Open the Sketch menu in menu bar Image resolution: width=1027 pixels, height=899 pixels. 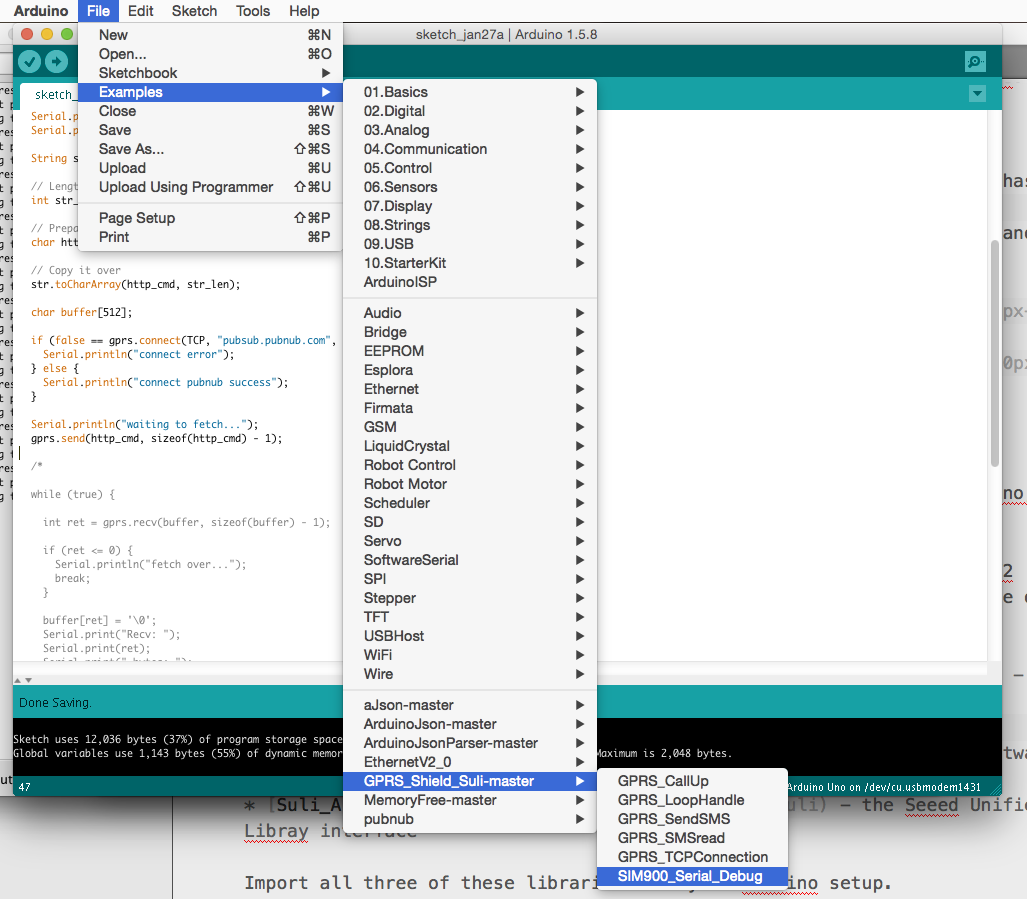[194, 11]
